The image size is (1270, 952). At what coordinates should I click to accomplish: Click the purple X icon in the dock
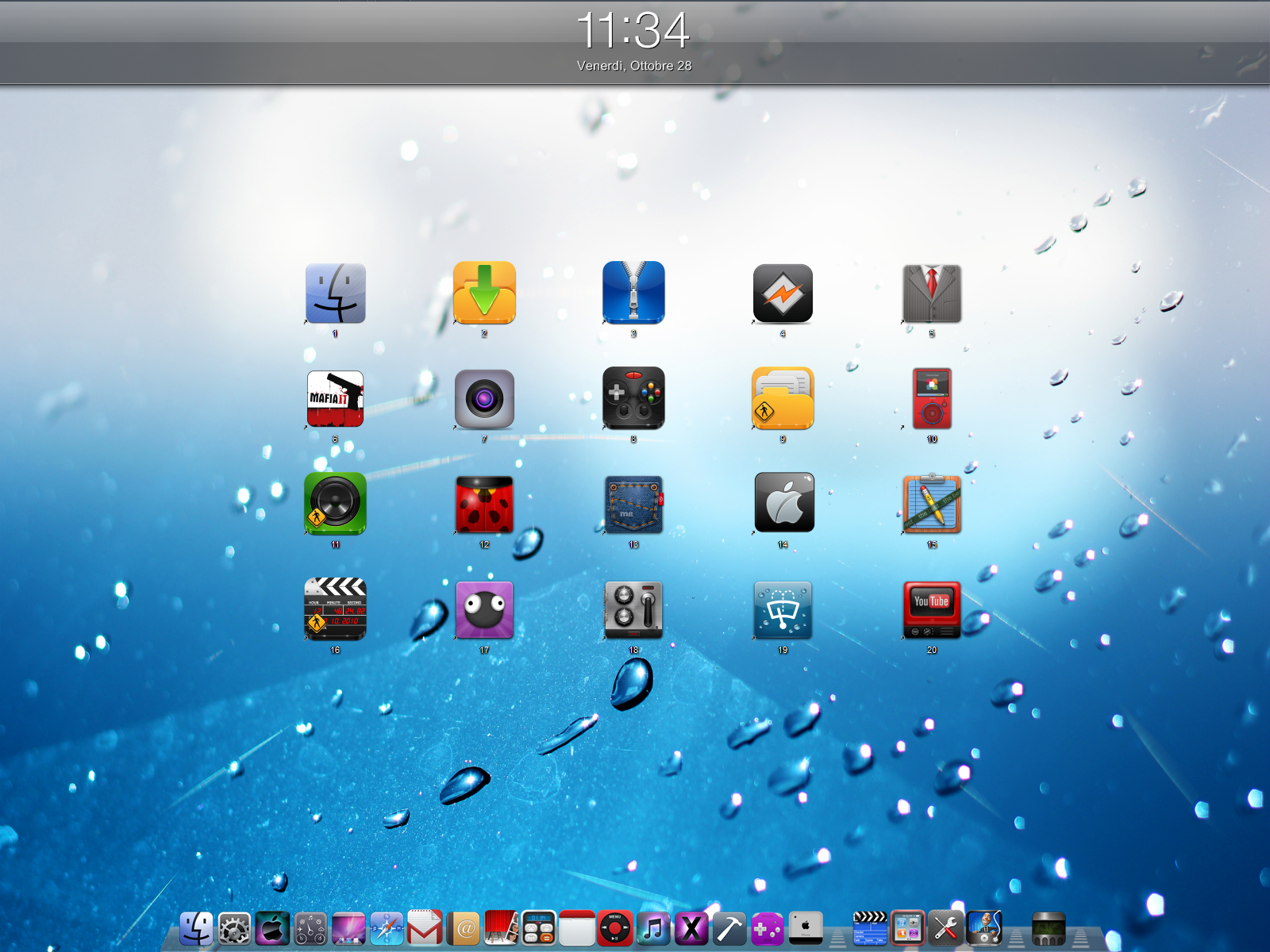coord(691,928)
